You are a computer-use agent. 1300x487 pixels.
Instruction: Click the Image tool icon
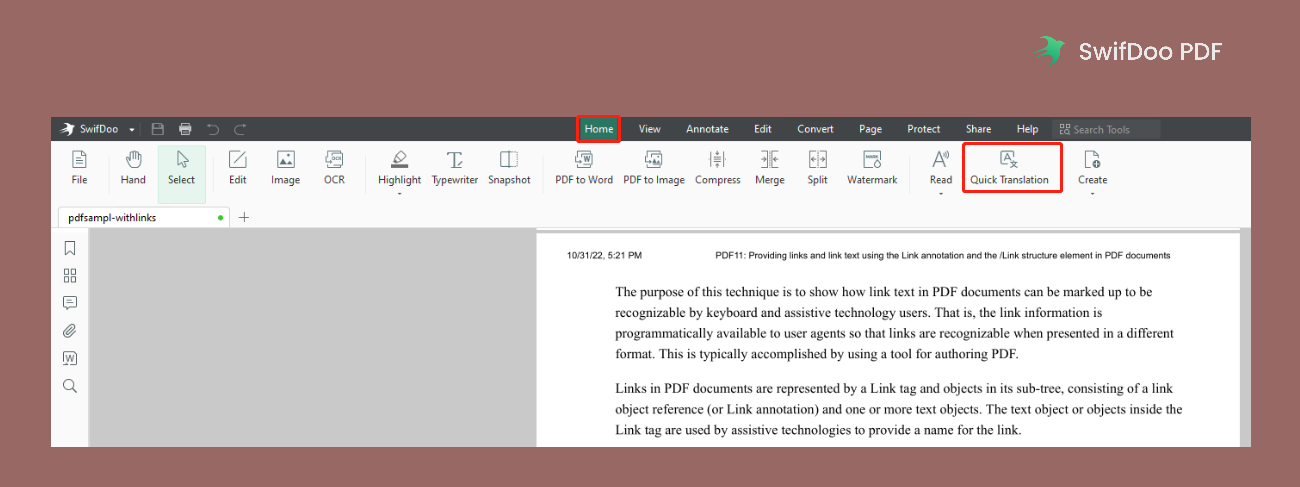[285, 168]
